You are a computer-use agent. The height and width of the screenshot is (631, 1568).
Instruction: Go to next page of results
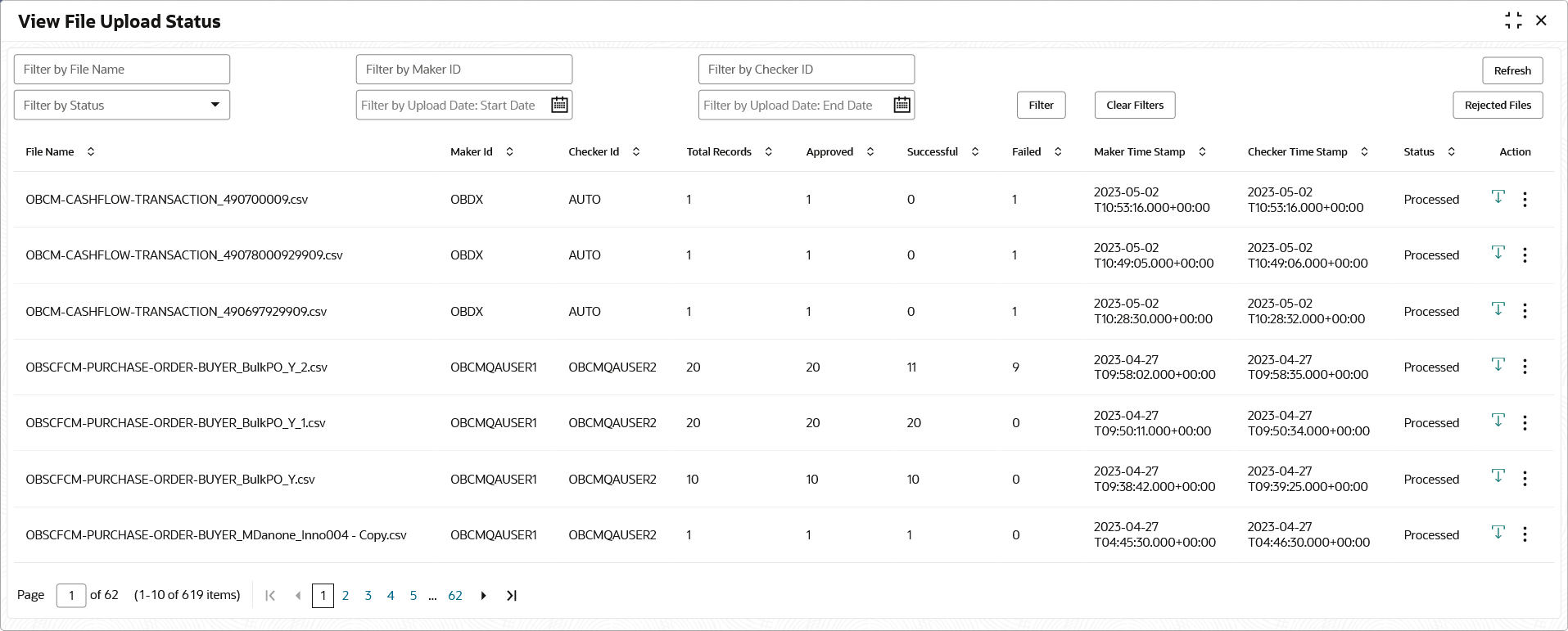coord(484,596)
